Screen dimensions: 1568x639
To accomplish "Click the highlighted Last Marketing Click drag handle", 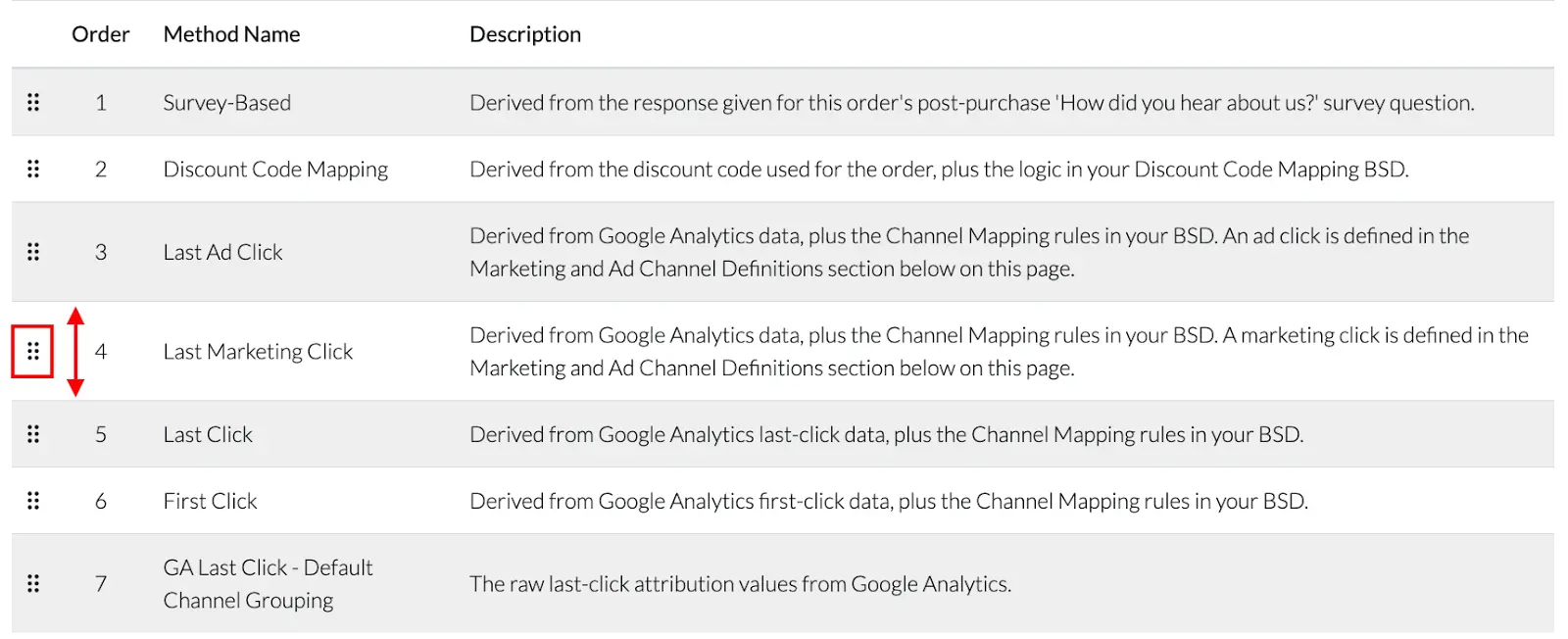I will [x=32, y=351].
